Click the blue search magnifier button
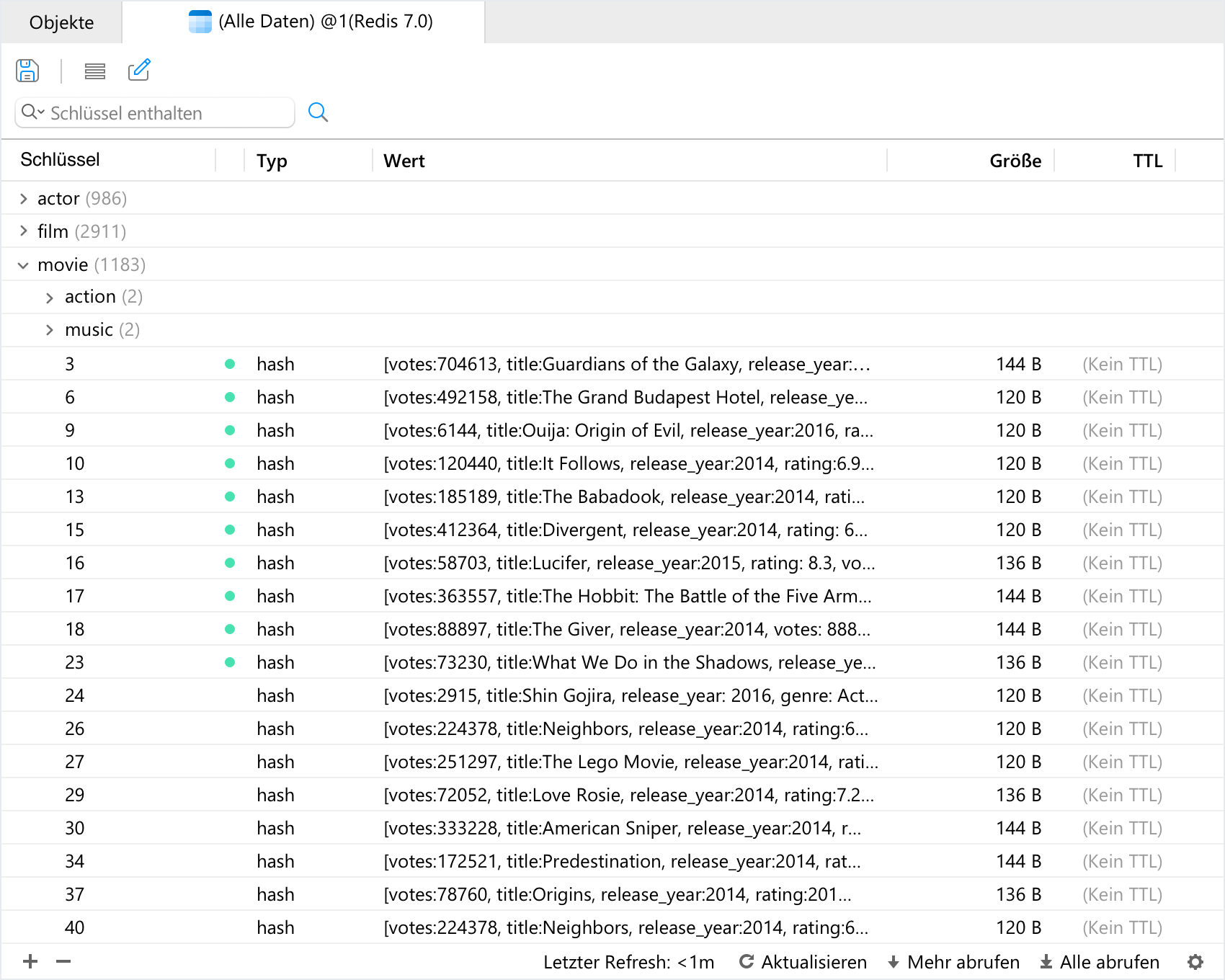The width and height of the screenshot is (1225, 980). point(318,112)
